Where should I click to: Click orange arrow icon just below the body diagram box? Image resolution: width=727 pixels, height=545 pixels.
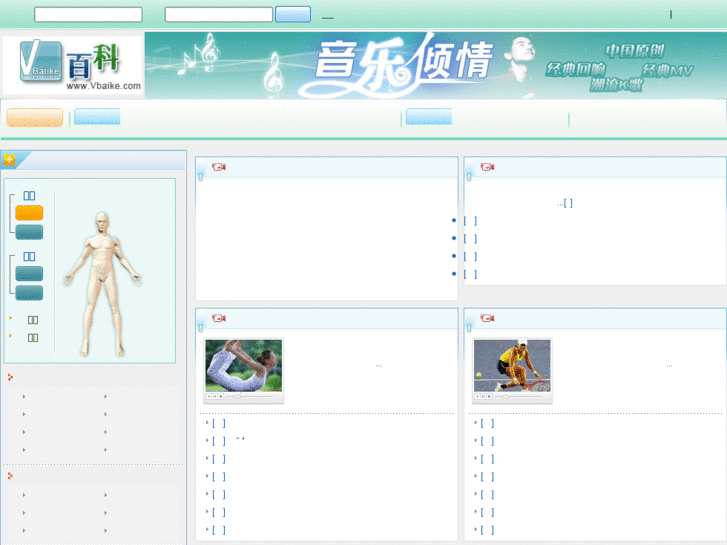click(10, 377)
